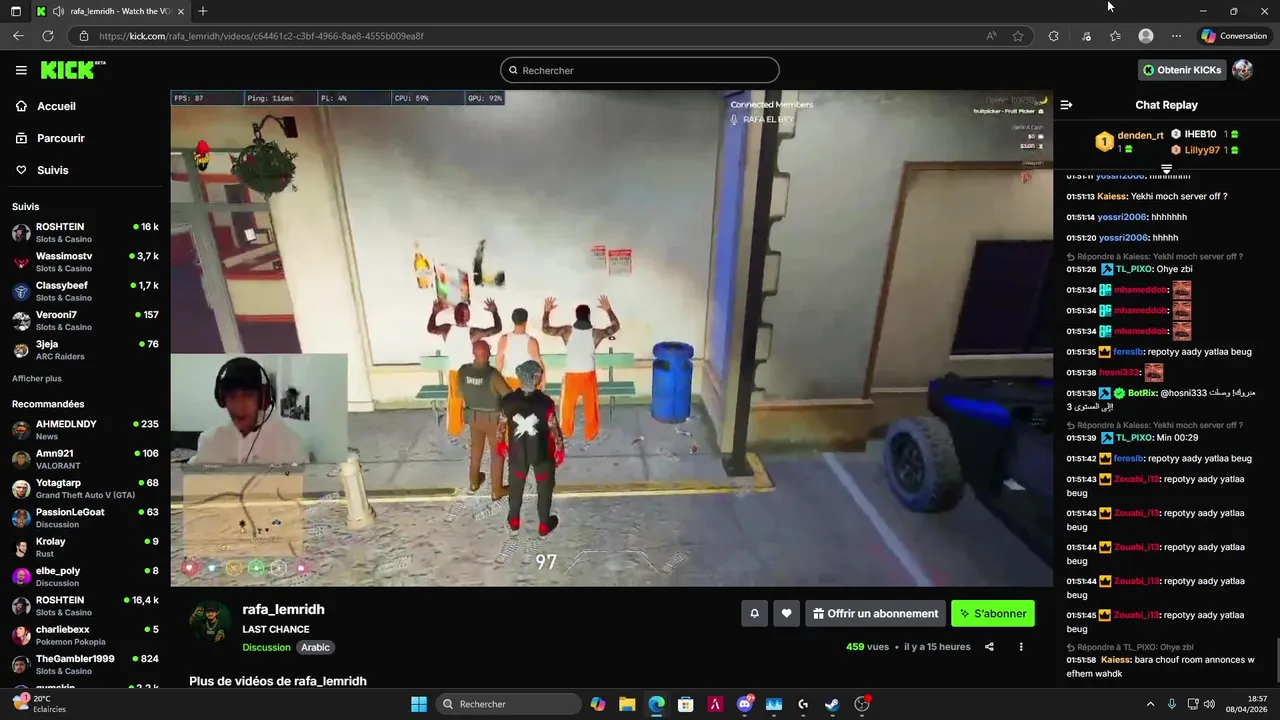The width and height of the screenshot is (1280, 720).
Task: Click the hosni333 username in chat
Action: click(1119, 372)
